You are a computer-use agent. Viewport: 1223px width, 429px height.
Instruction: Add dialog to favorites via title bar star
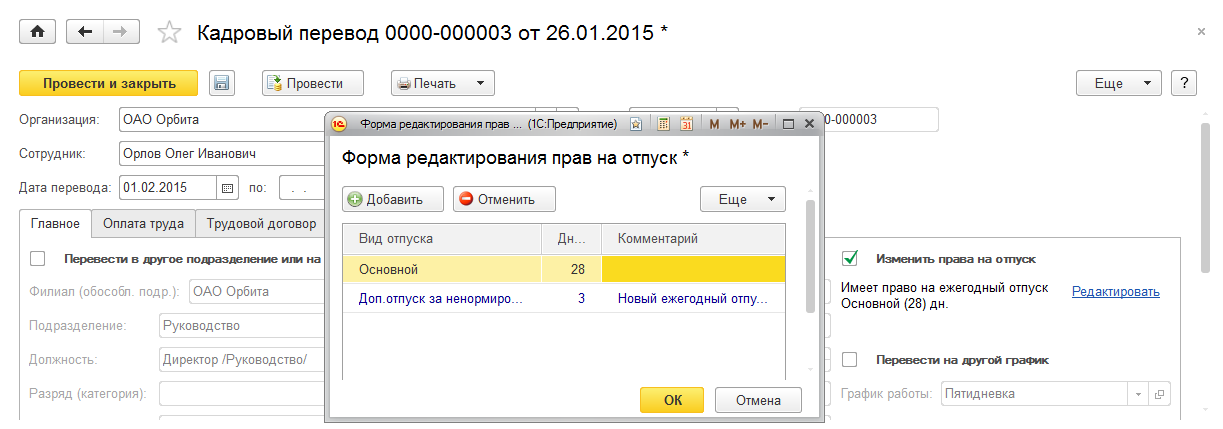tap(636, 124)
